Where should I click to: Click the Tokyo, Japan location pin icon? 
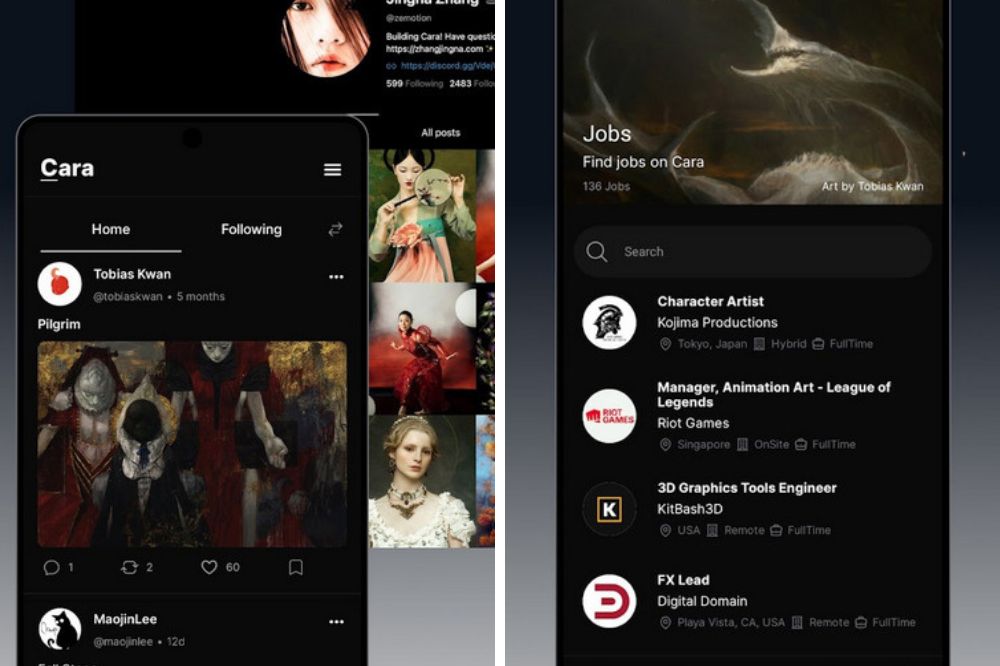(x=665, y=344)
